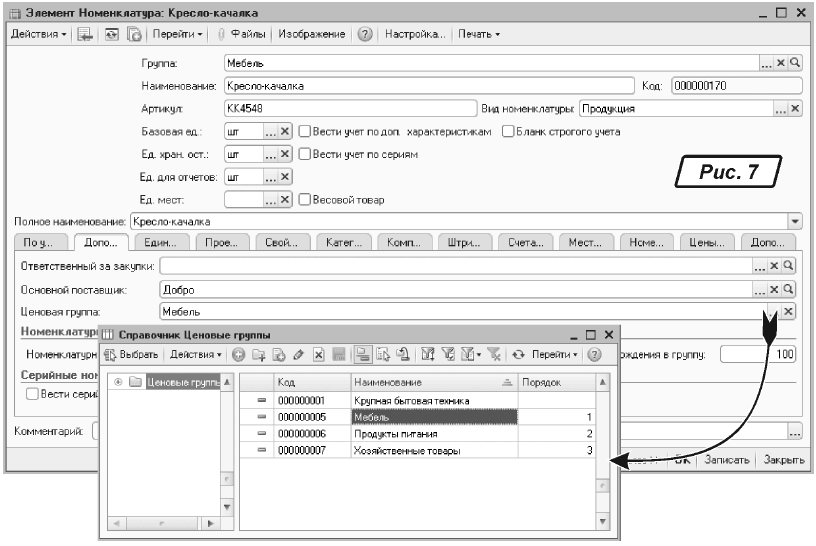Image resolution: width=816 pixels, height=546 pixels.
Task: Expand the Ценовые группы tree node
Action: 121,382
